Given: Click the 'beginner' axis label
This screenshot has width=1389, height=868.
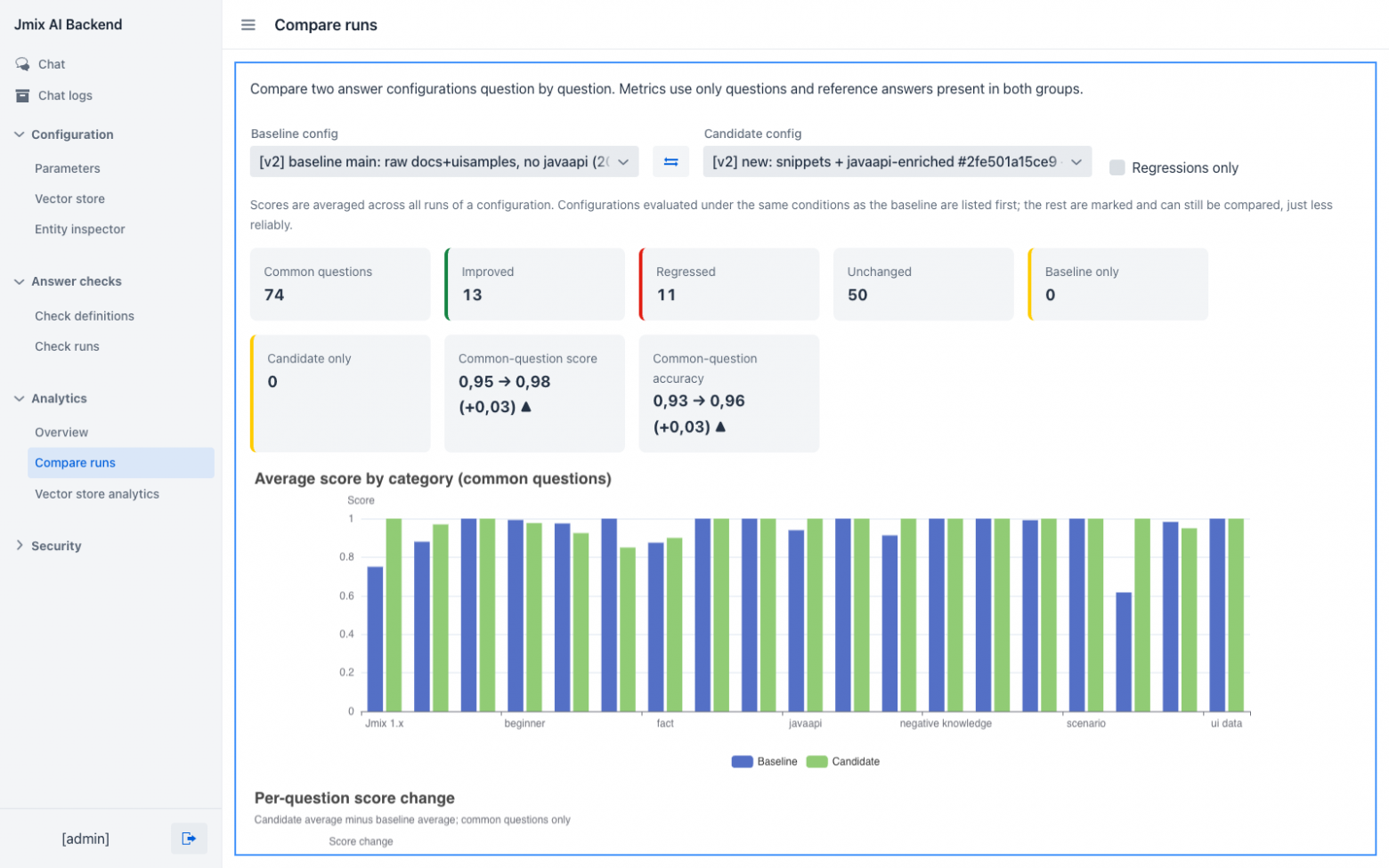Looking at the screenshot, I should 524,724.
